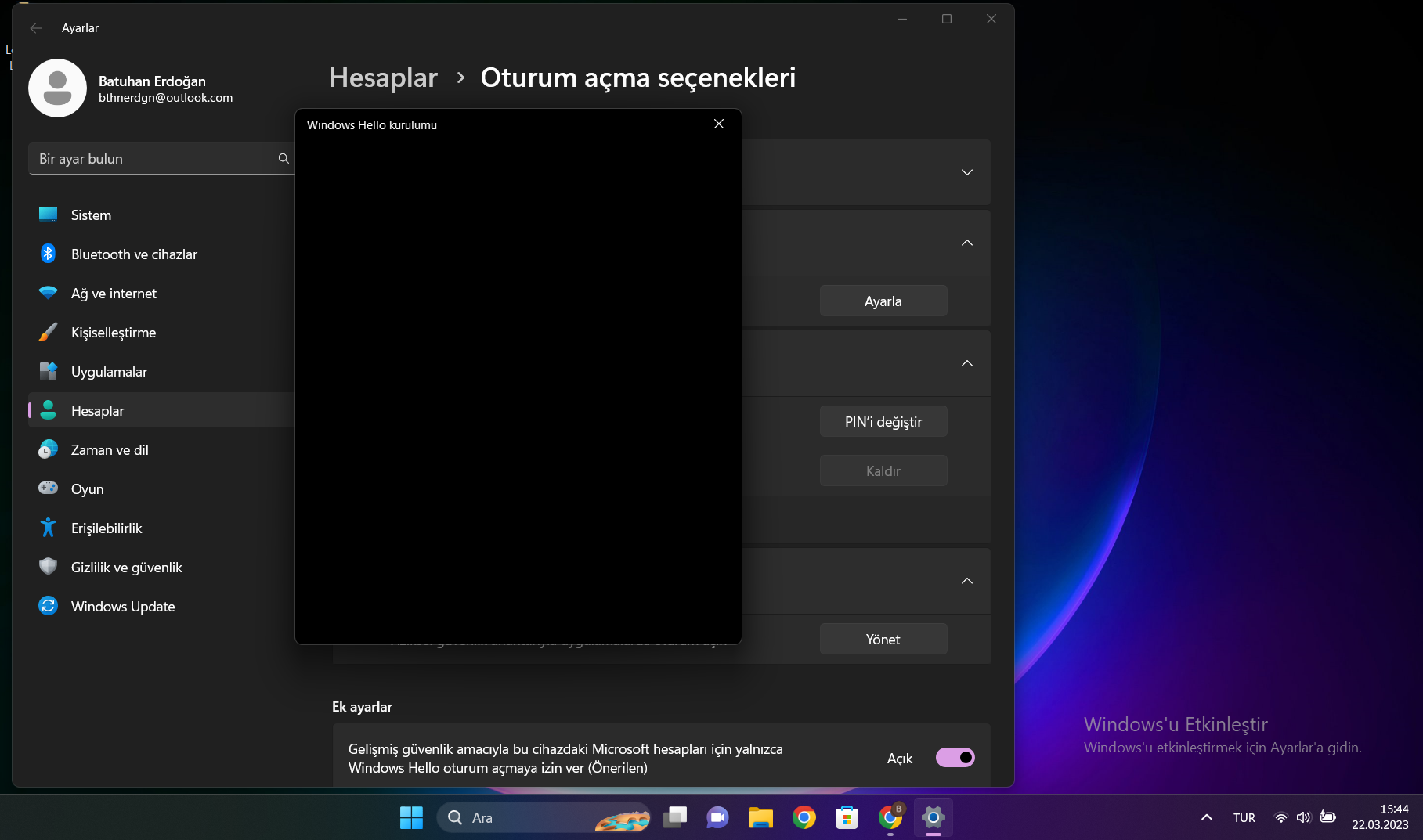Select Uygulamalar in the sidebar
The height and width of the screenshot is (840, 1423).
pyautogui.click(x=161, y=371)
